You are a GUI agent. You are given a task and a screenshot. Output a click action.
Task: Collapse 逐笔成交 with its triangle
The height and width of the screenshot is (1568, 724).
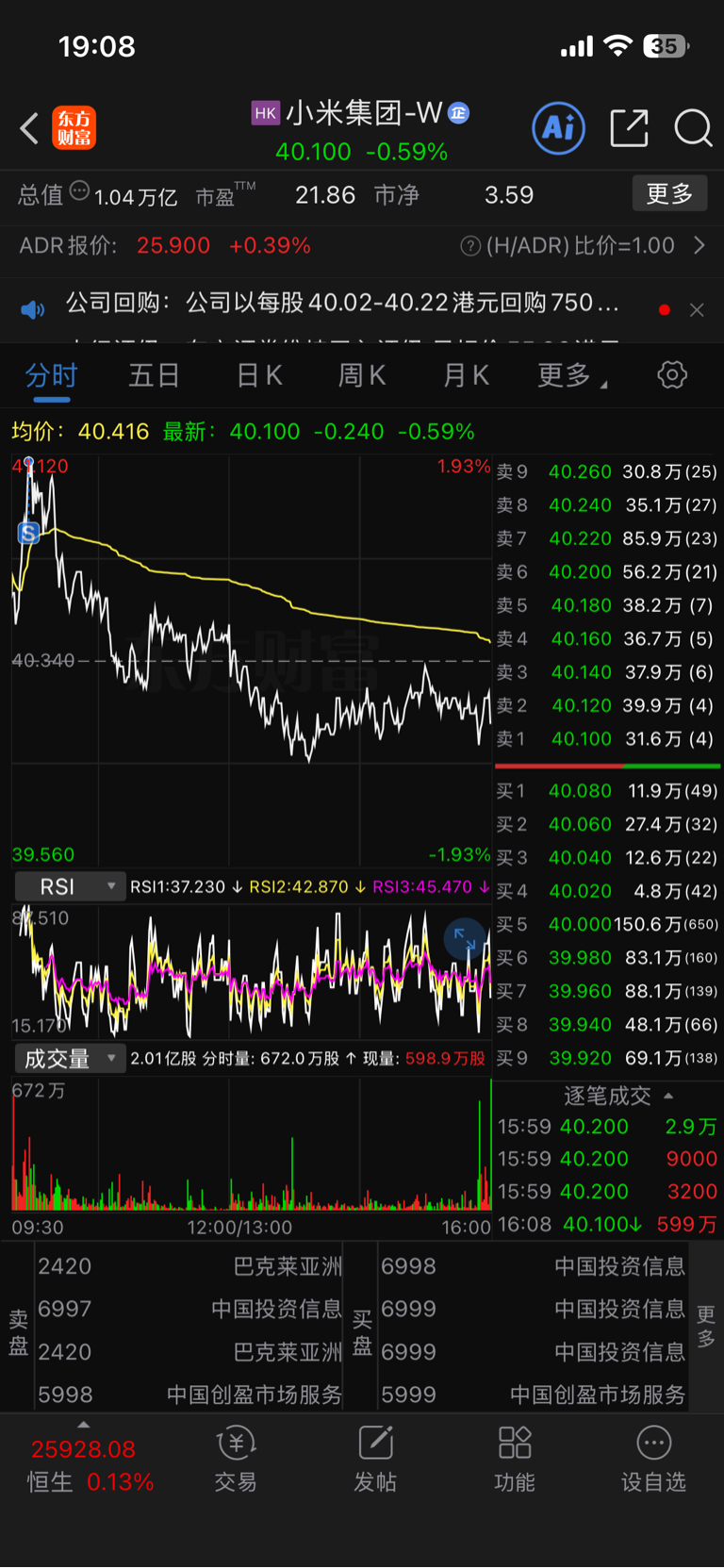pos(668,1096)
